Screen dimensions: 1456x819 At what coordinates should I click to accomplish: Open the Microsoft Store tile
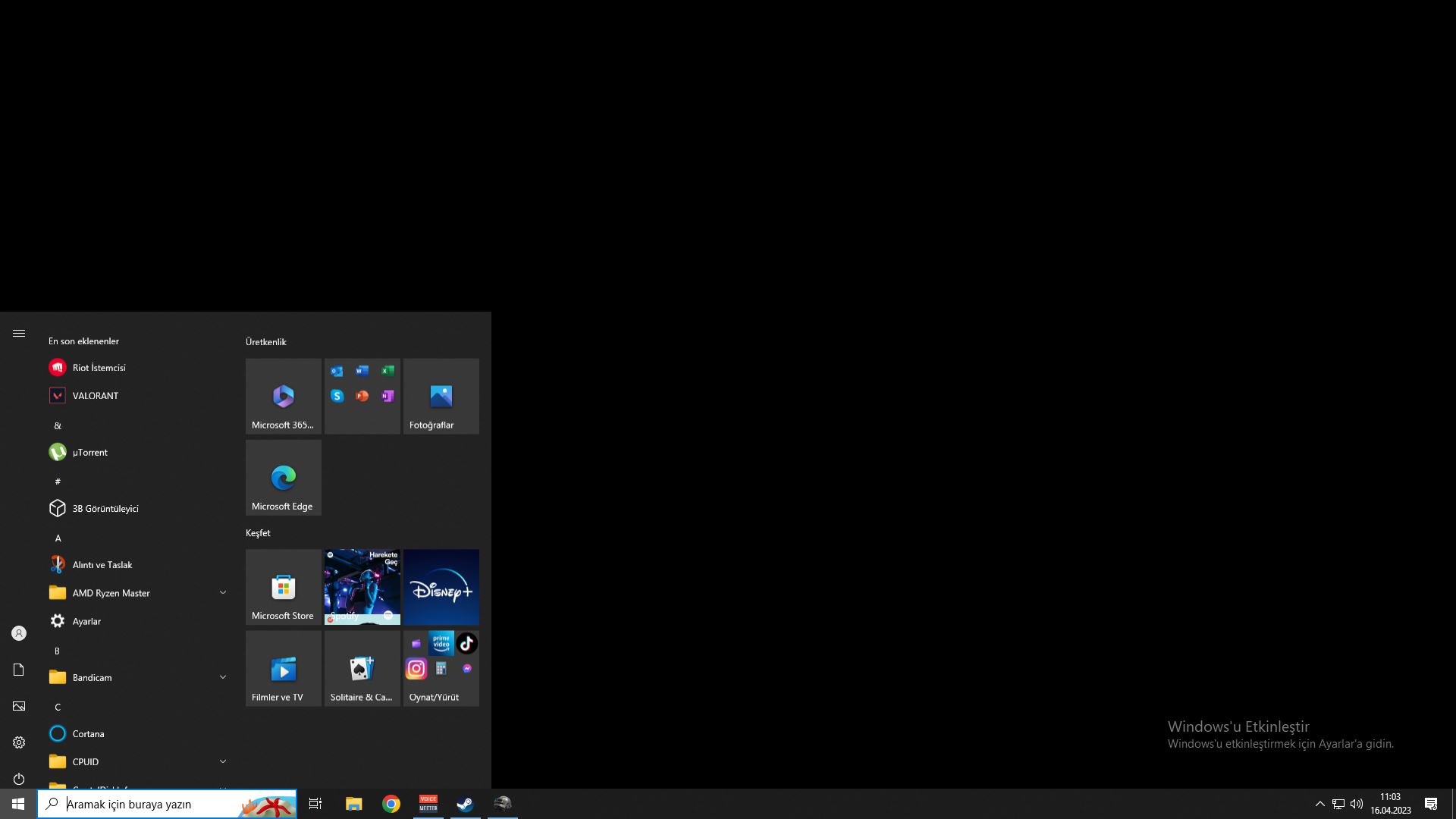(284, 587)
